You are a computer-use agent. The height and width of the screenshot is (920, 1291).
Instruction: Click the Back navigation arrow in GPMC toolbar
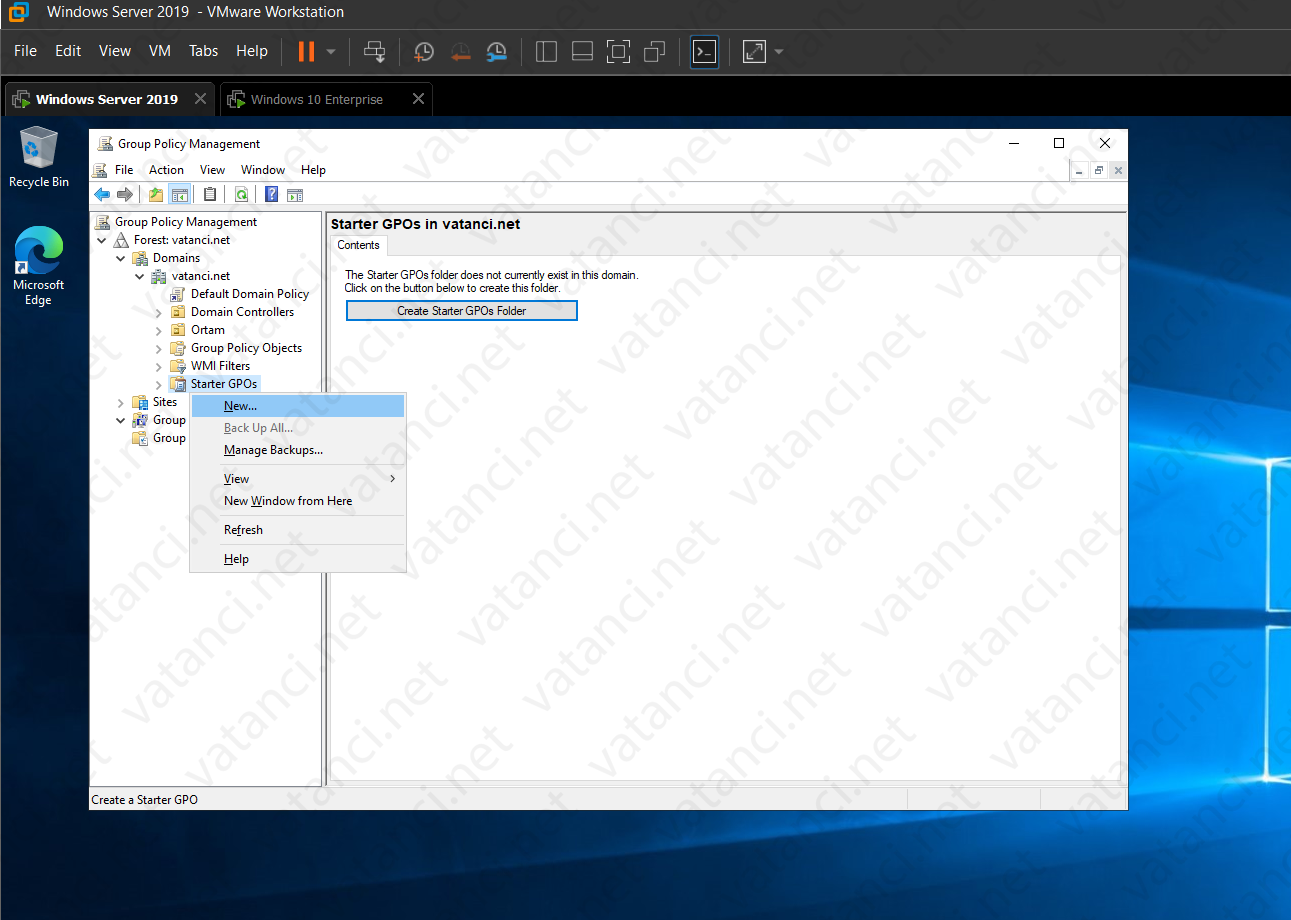[101, 193]
